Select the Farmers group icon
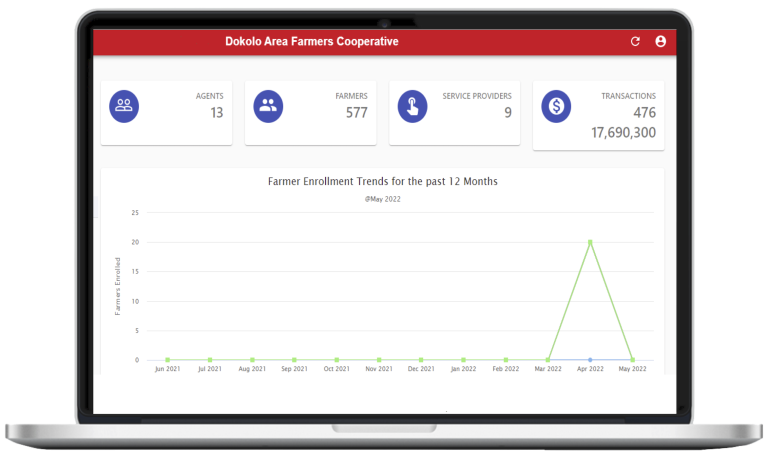 [x=268, y=105]
